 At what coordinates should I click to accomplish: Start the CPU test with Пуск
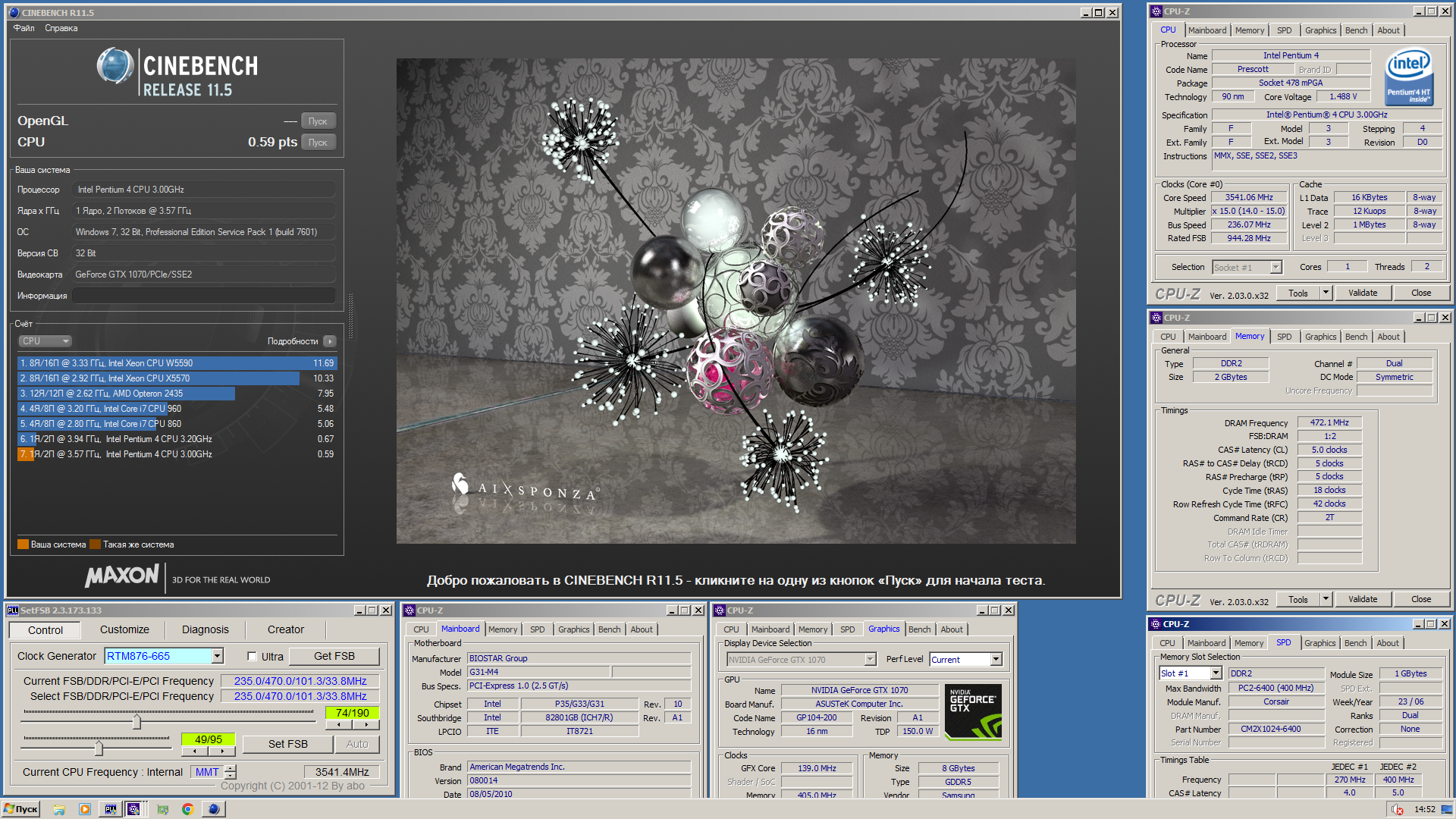click(x=318, y=143)
